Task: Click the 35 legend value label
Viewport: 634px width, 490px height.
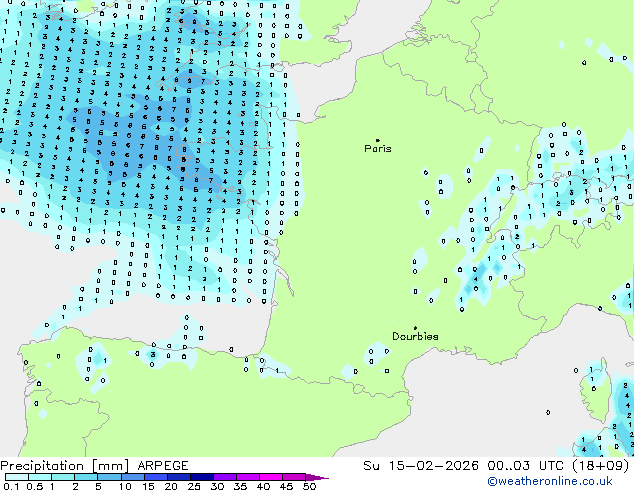Action: pos(240,486)
